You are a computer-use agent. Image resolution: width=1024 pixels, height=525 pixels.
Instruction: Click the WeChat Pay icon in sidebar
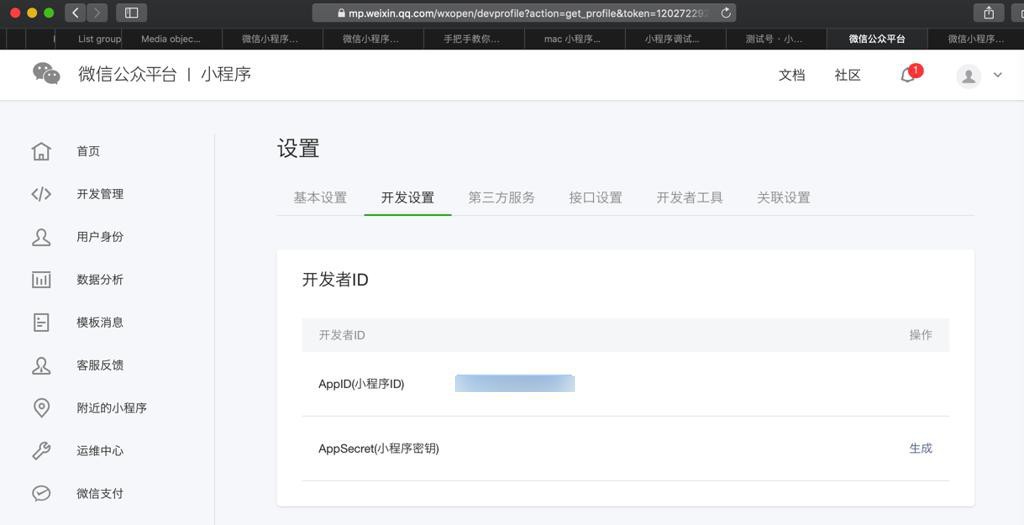click(41, 494)
